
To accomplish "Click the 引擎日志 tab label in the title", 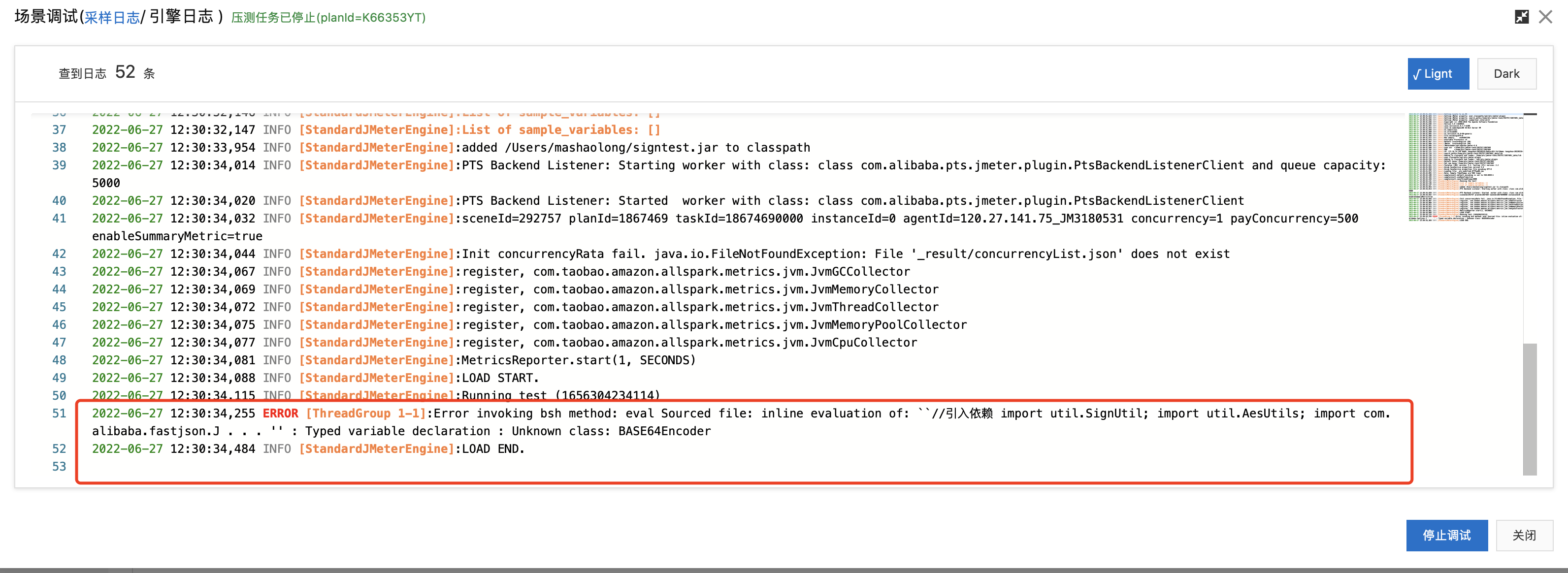I will [181, 16].
